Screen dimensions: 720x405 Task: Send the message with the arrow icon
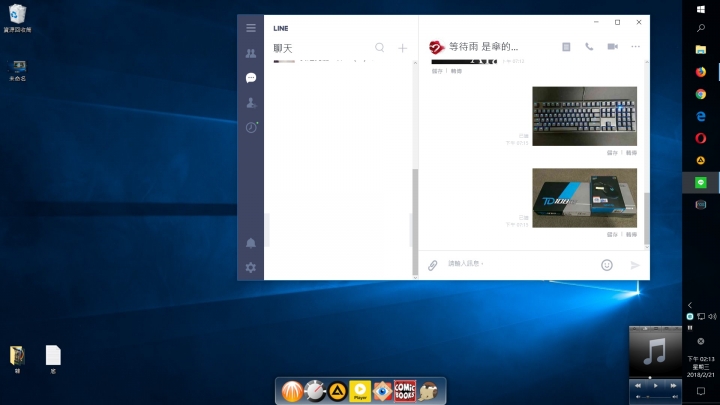tap(635, 265)
